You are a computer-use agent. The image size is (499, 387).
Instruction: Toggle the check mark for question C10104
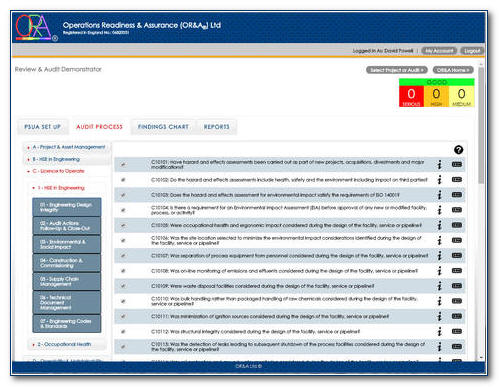pyautogui.click(x=123, y=210)
